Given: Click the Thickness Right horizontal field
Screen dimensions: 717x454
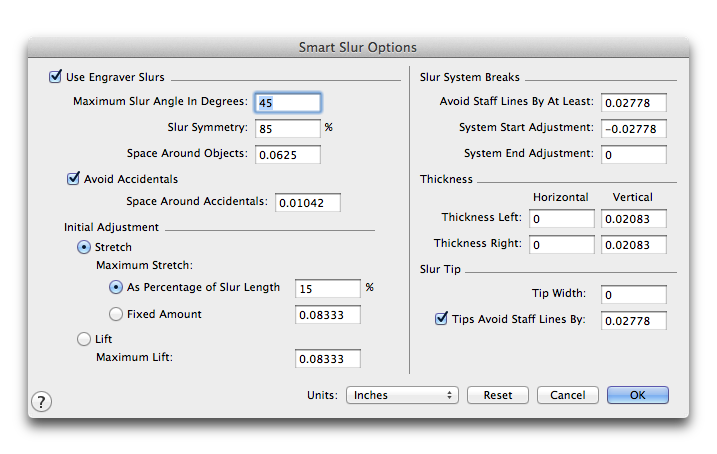Looking at the screenshot, I should (x=562, y=245).
